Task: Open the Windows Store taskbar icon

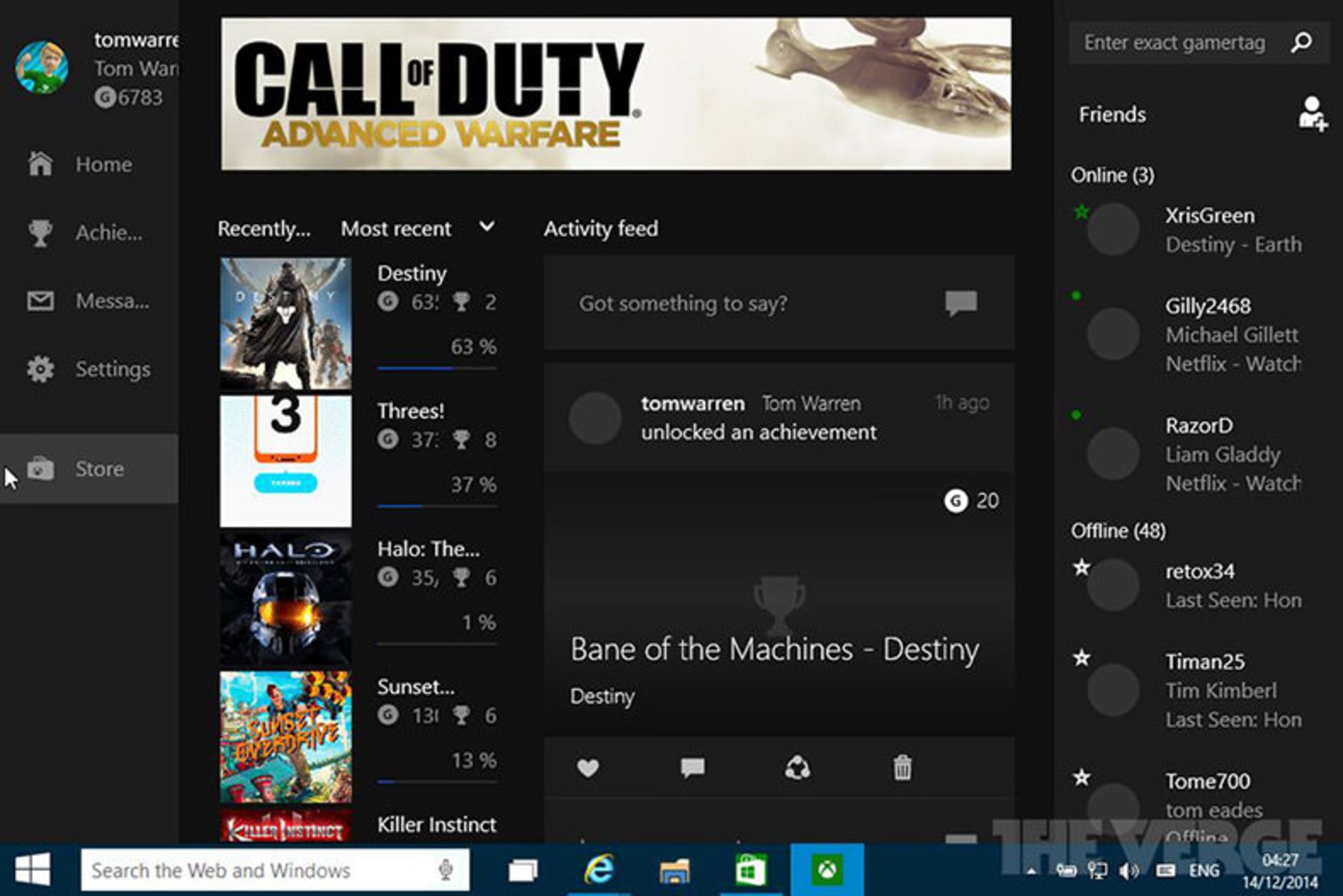Action: [750, 870]
